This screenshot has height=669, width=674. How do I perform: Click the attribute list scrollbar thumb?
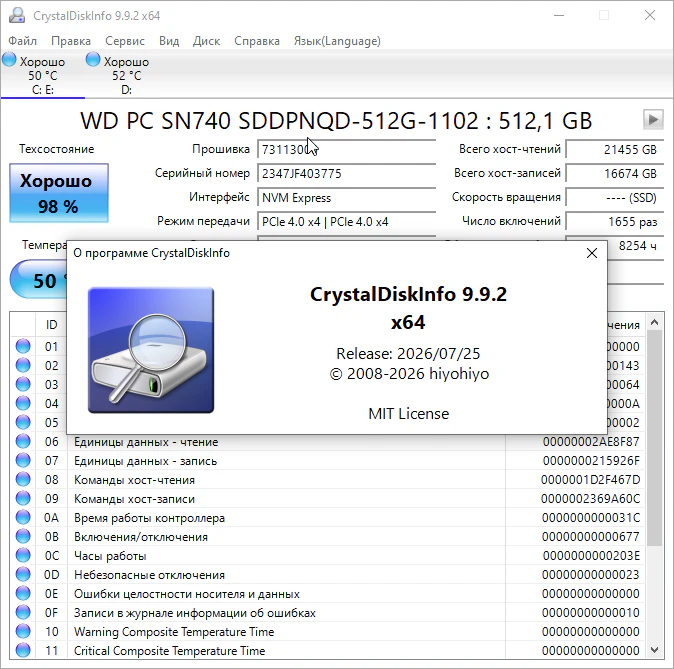pyautogui.click(x=655, y=438)
